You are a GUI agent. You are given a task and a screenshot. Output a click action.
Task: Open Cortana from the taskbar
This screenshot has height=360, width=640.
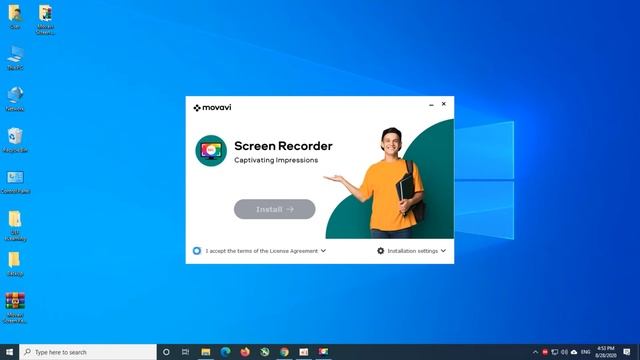coord(166,352)
